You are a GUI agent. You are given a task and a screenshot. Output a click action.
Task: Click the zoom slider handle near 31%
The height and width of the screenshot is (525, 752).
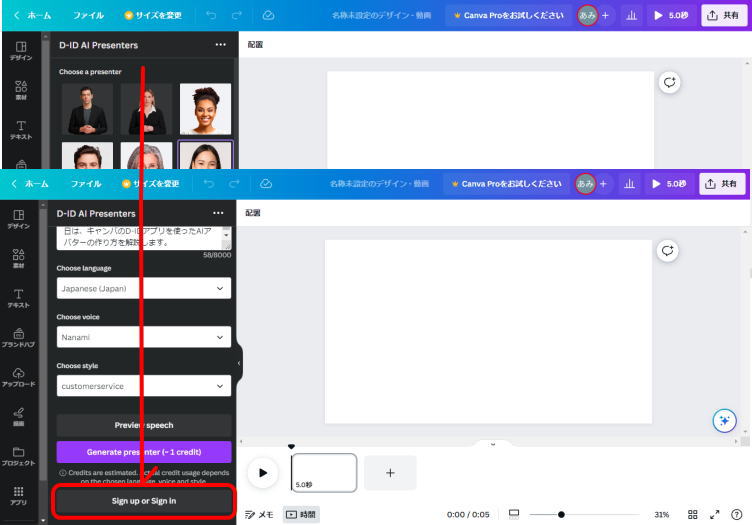[561, 514]
